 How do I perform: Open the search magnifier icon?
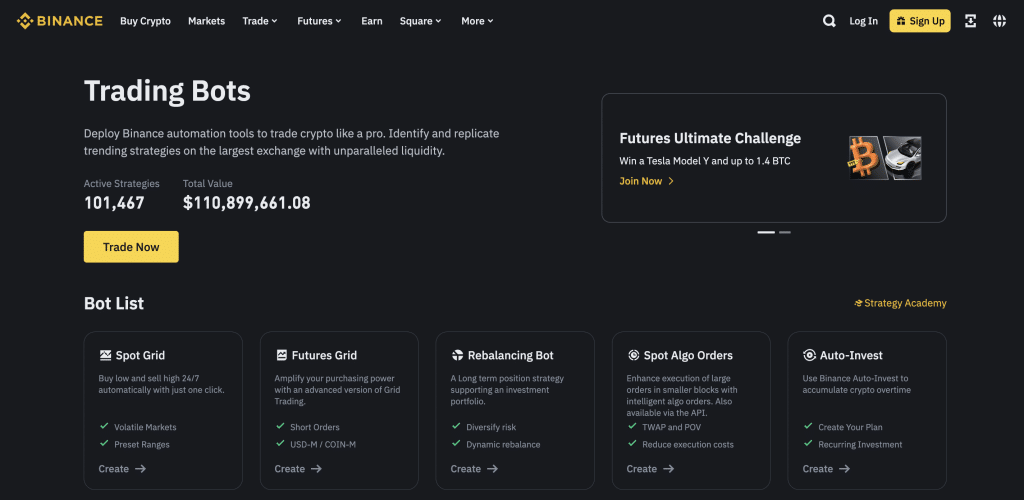[x=829, y=21]
